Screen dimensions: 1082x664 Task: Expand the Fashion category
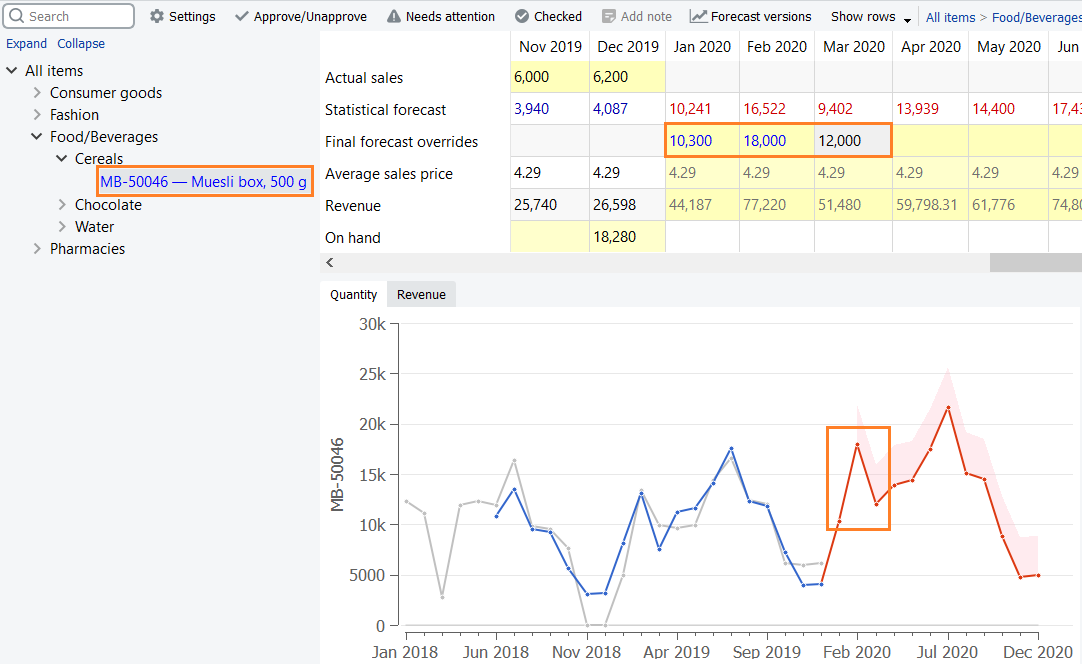click(x=37, y=115)
